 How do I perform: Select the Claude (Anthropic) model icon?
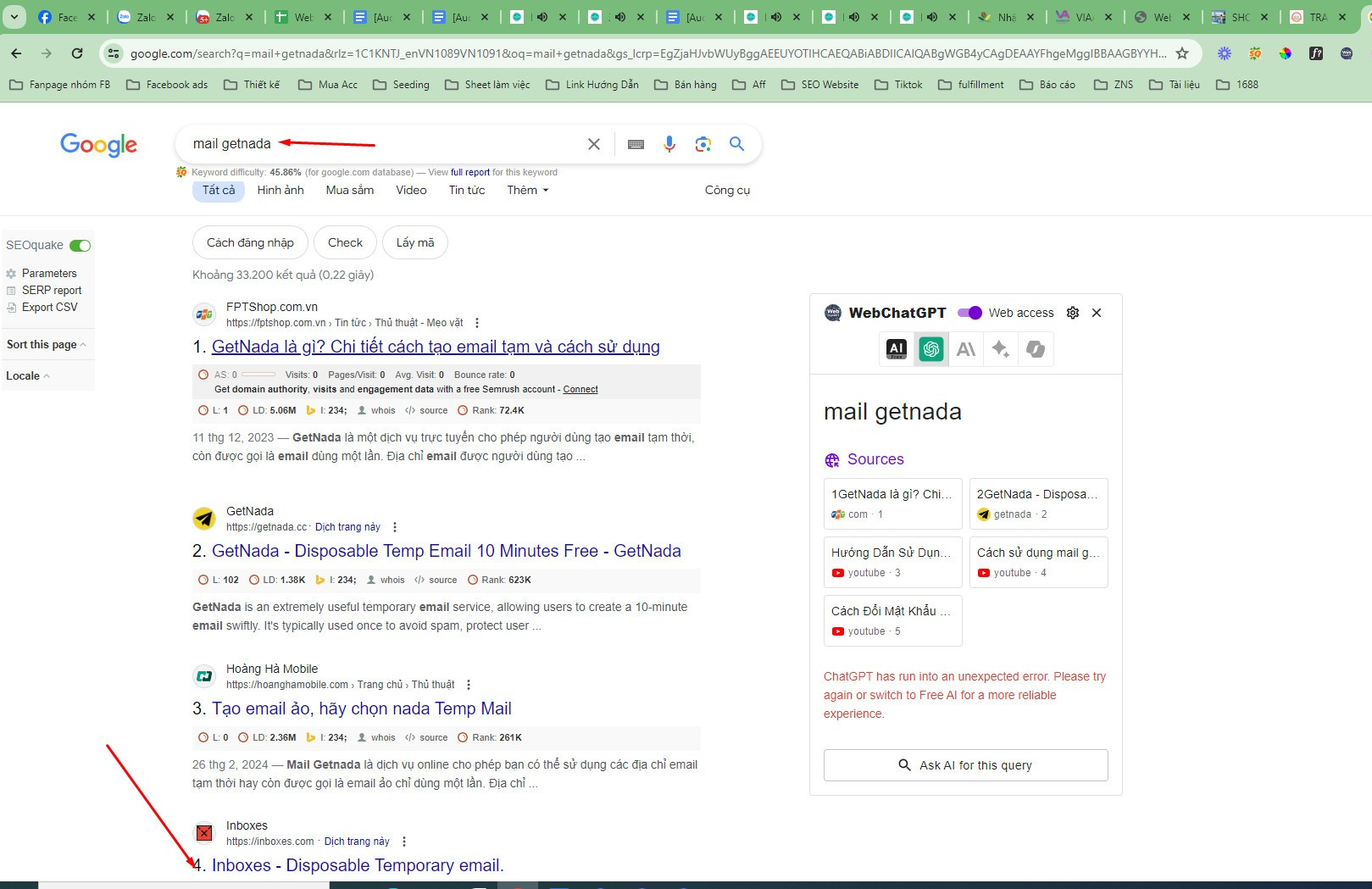[x=965, y=348]
